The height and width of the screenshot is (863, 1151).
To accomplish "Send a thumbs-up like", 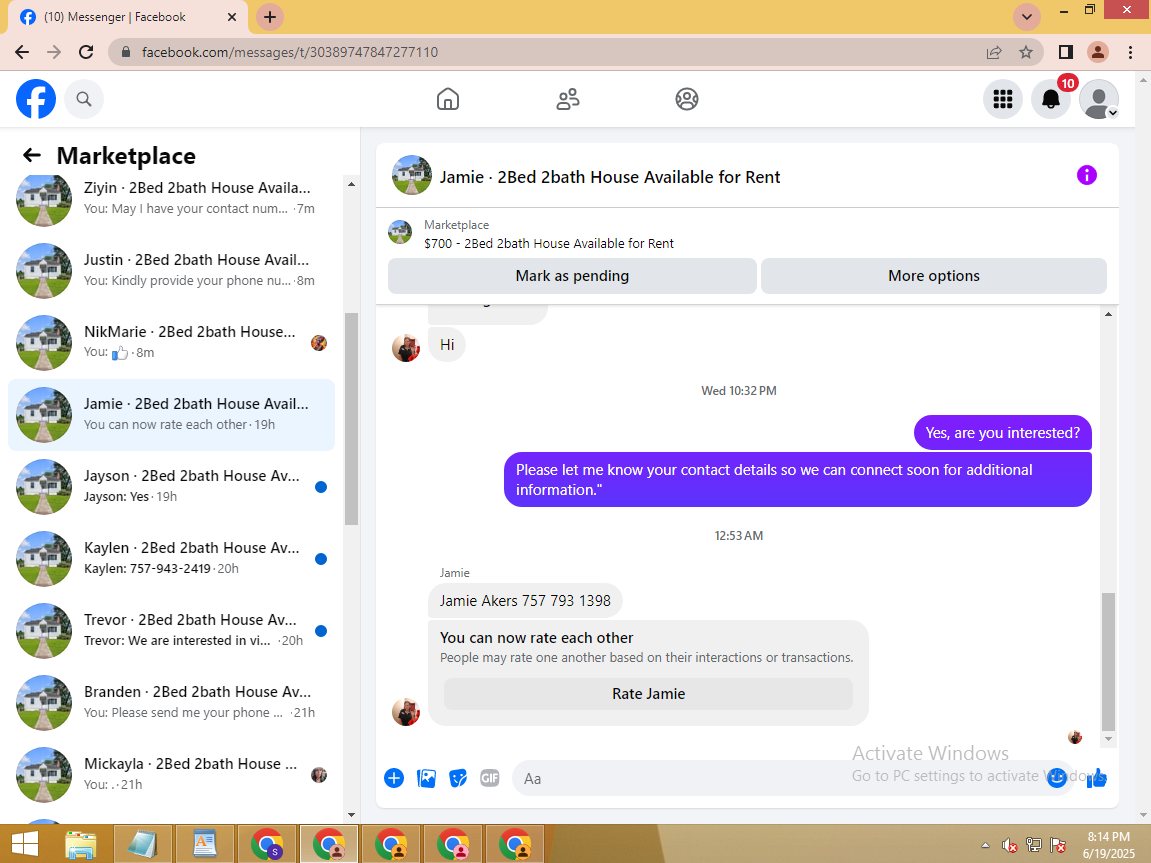I will coord(1097,778).
